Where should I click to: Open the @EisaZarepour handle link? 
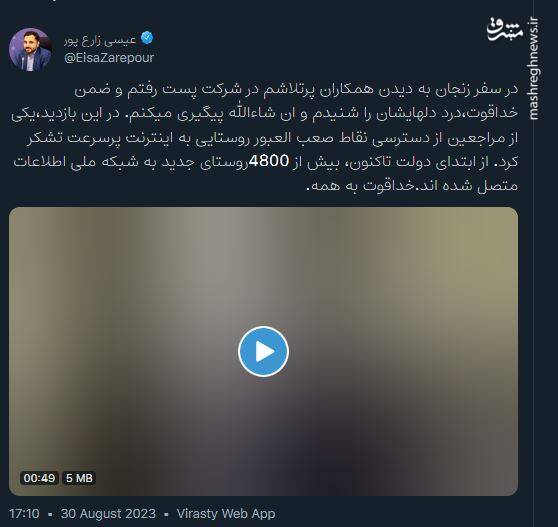109,58
